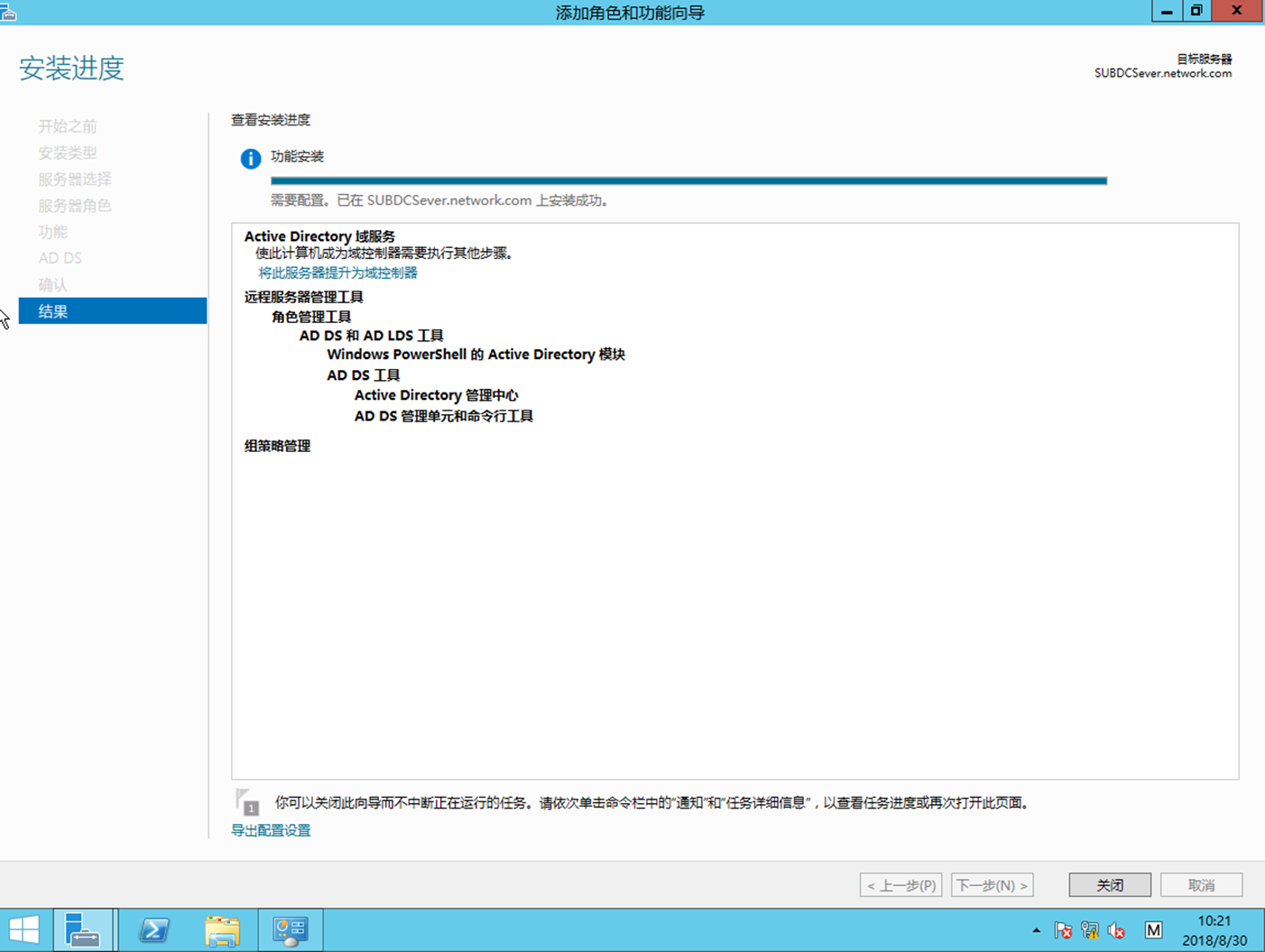The width and height of the screenshot is (1265, 952).
Task: Click the installation progress bar
Action: coord(688,180)
